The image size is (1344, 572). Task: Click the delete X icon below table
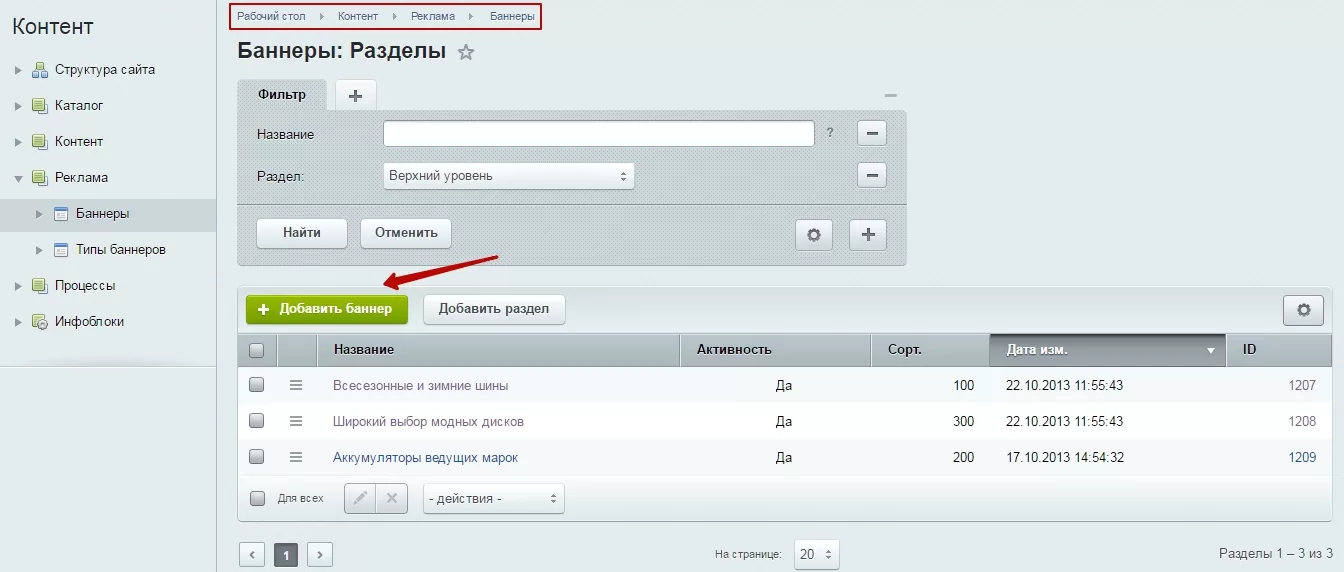(x=392, y=498)
